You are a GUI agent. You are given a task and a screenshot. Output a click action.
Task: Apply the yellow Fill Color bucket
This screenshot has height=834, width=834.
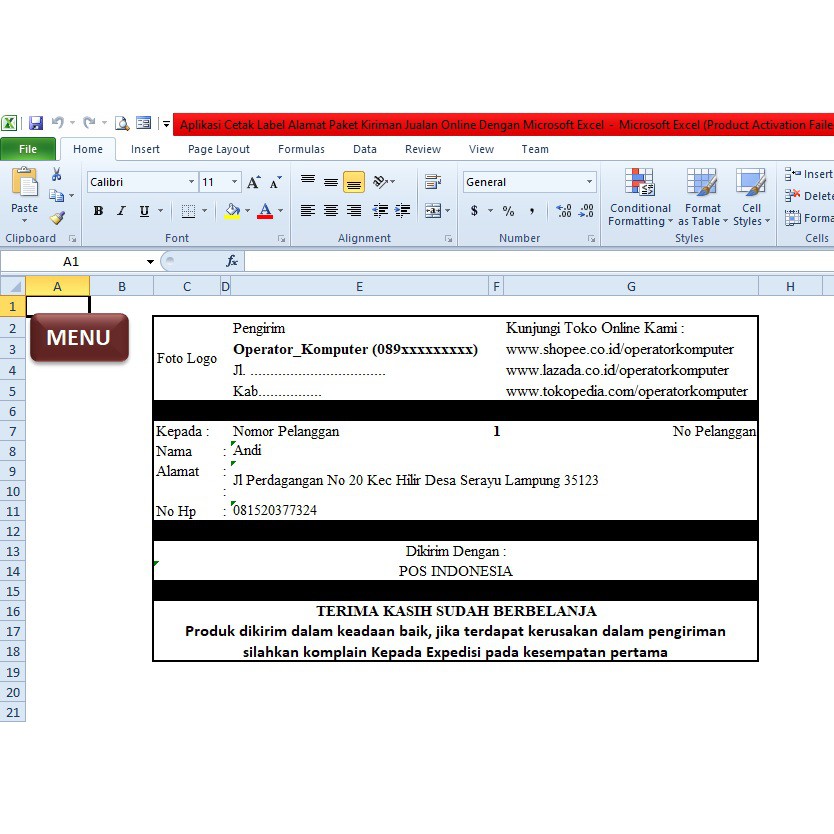tap(232, 211)
